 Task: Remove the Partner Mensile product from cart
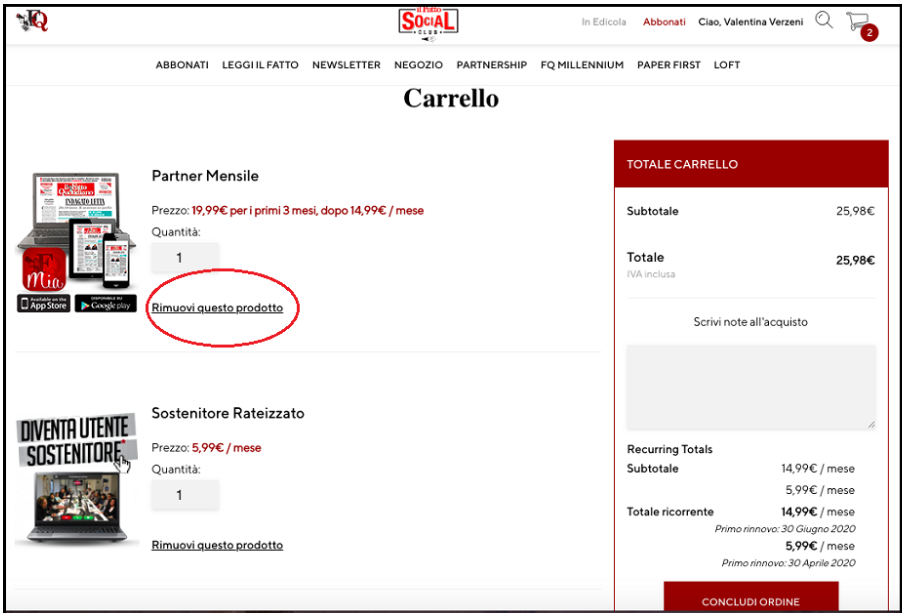click(x=217, y=308)
